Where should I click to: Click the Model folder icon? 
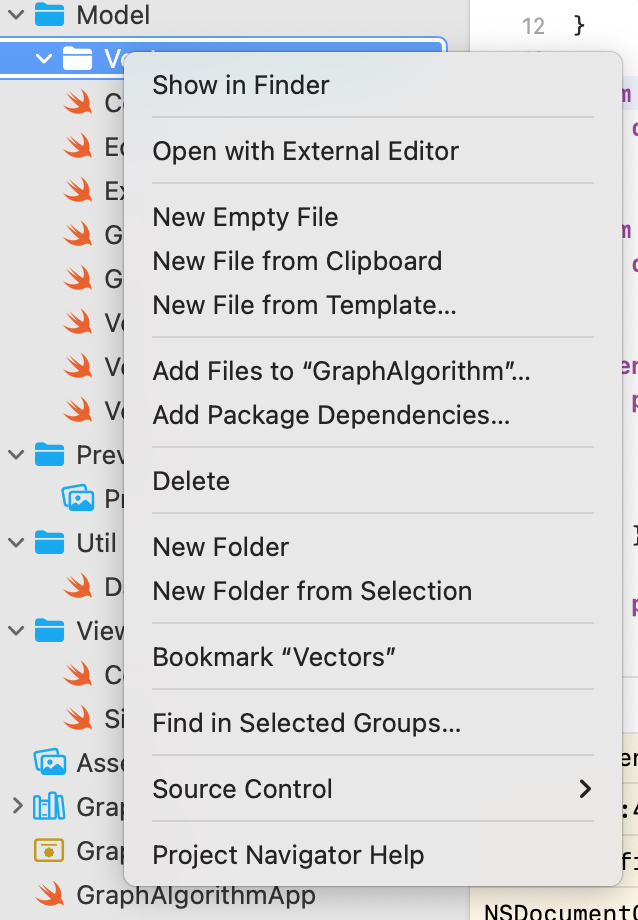point(49,15)
